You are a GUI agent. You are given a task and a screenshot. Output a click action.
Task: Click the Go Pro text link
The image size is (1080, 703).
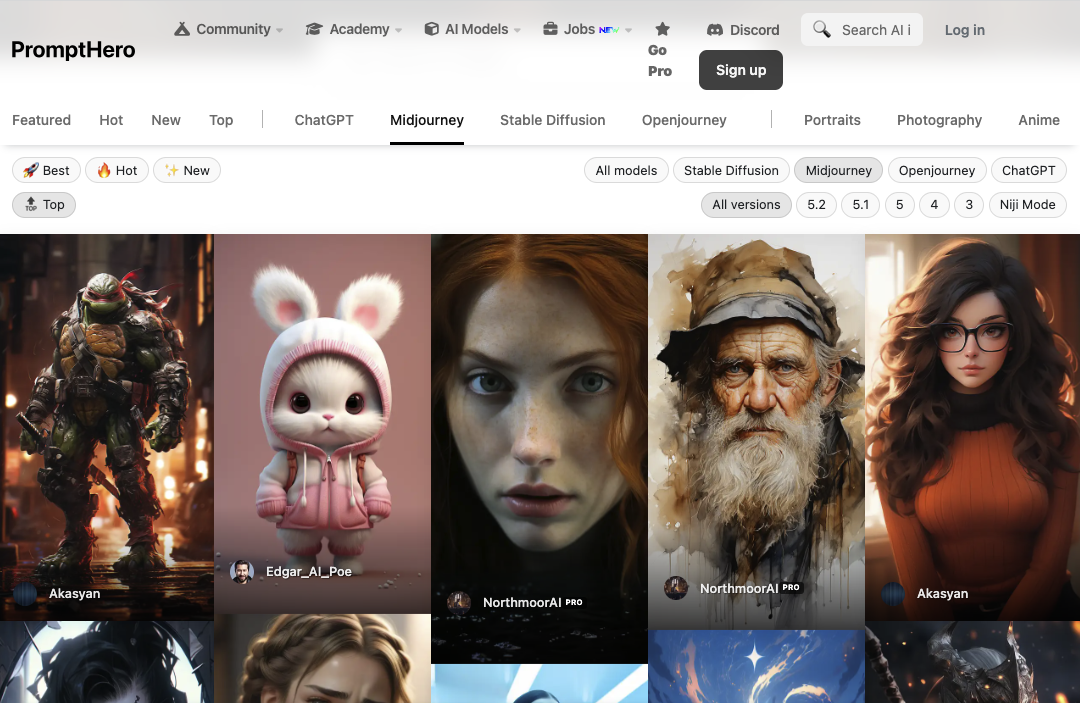(x=660, y=61)
